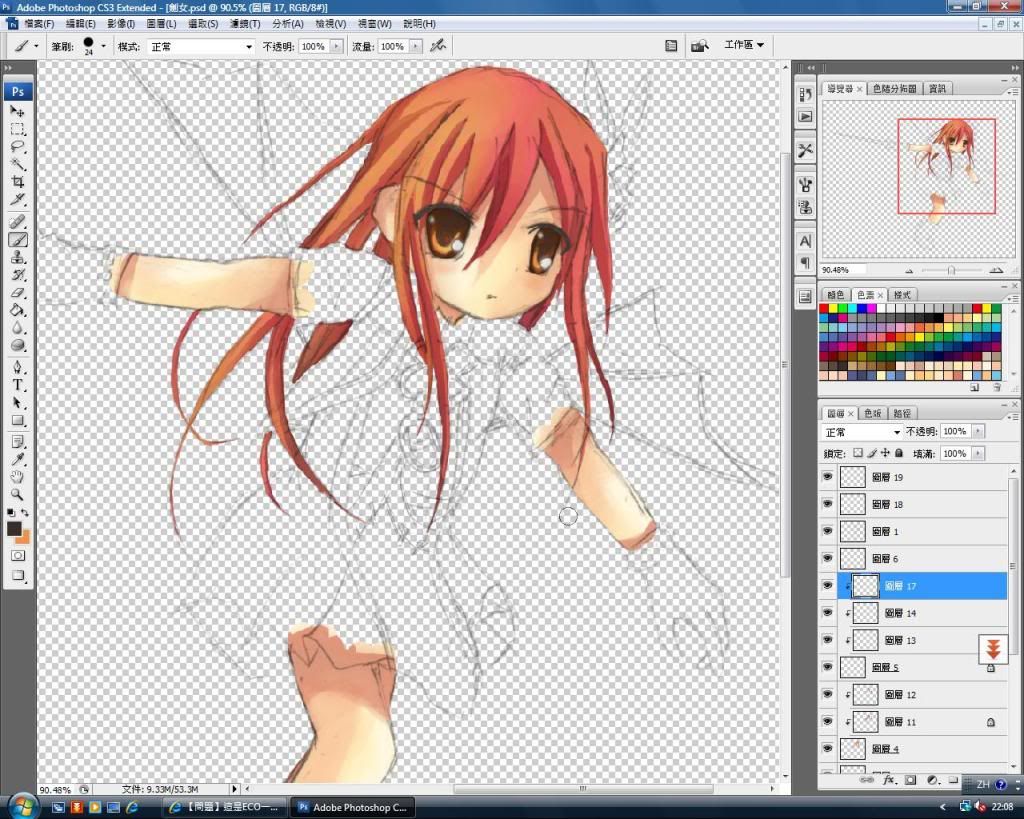Select the Slice tool
This screenshot has width=1024, height=819.
(18, 199)
